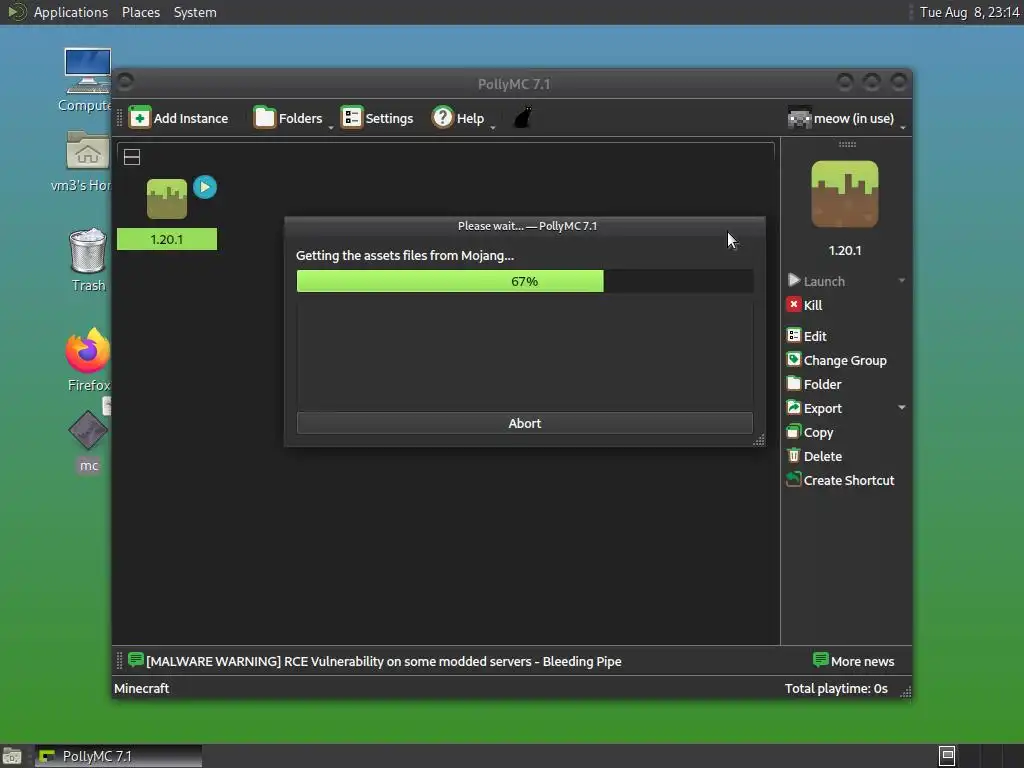Click the Launch action in sidebar
1024x768 pixels.
pos(816,281)
